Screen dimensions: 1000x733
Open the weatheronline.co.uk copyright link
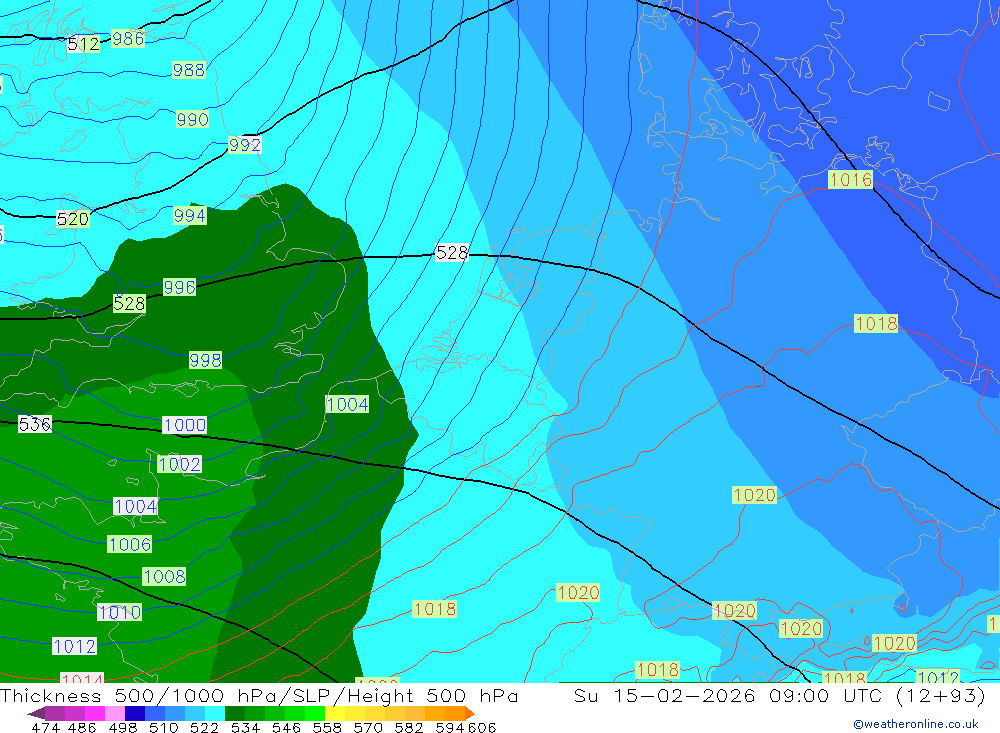(x=916, y=724)
